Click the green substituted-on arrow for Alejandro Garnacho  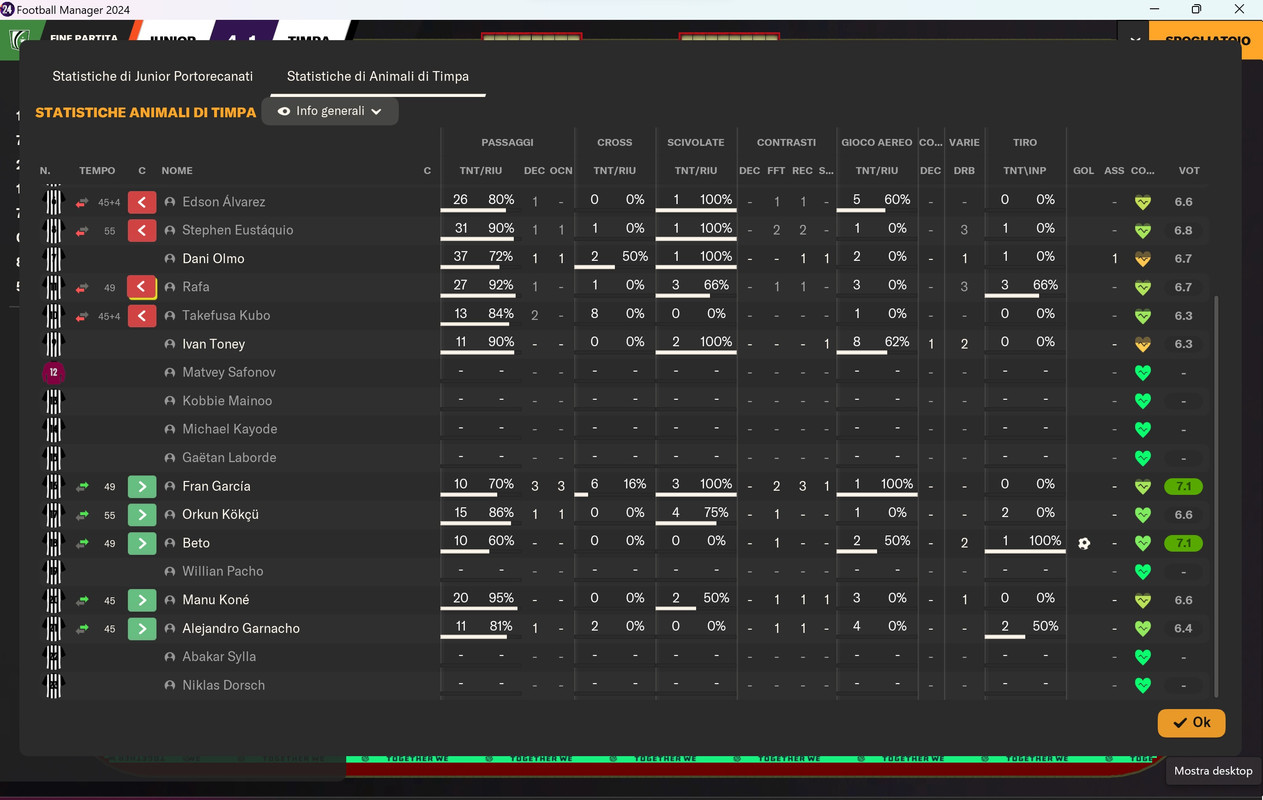(x=82, y=629)
